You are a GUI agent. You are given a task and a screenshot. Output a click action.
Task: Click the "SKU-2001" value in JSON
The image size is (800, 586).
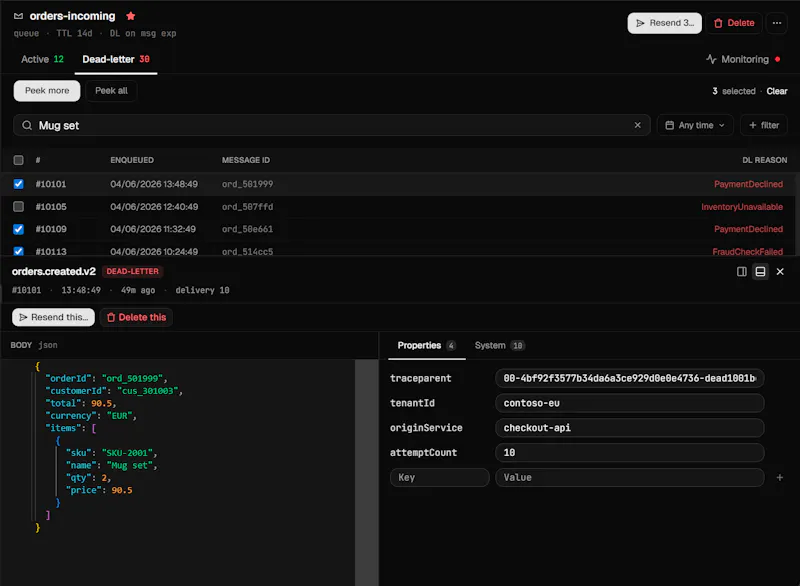128,452
